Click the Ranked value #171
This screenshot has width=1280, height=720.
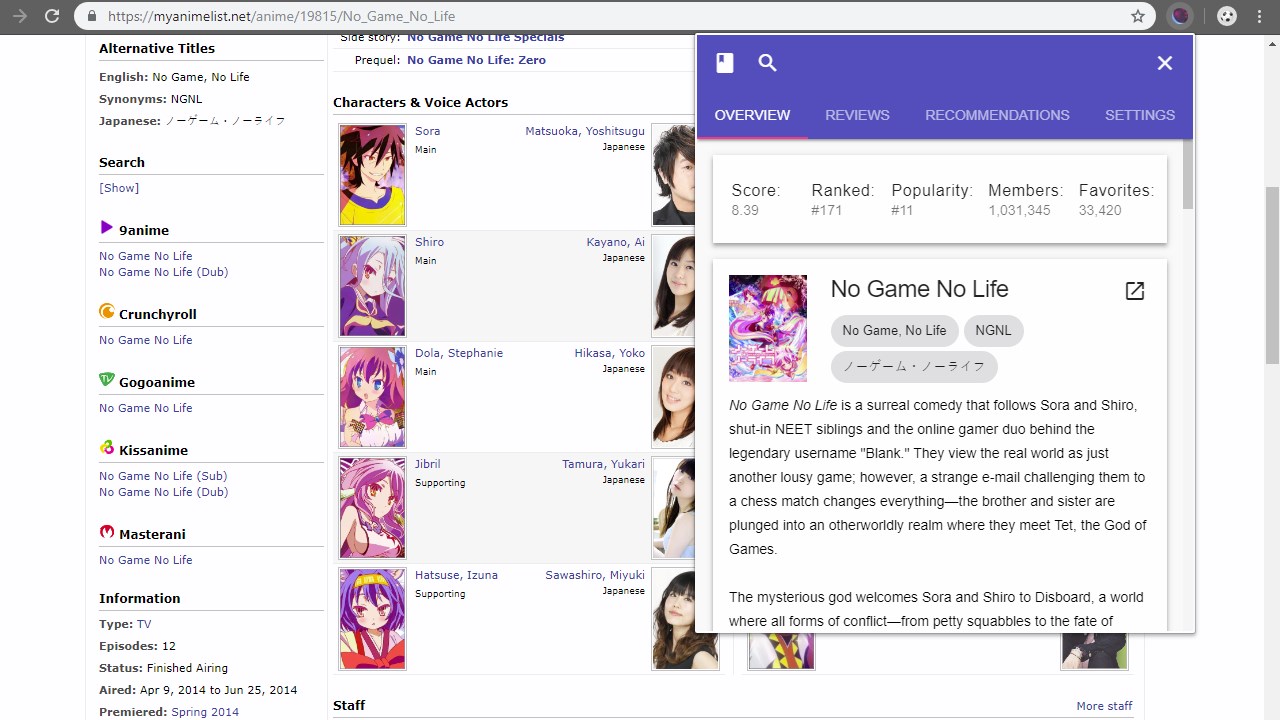tap(827, 210)
